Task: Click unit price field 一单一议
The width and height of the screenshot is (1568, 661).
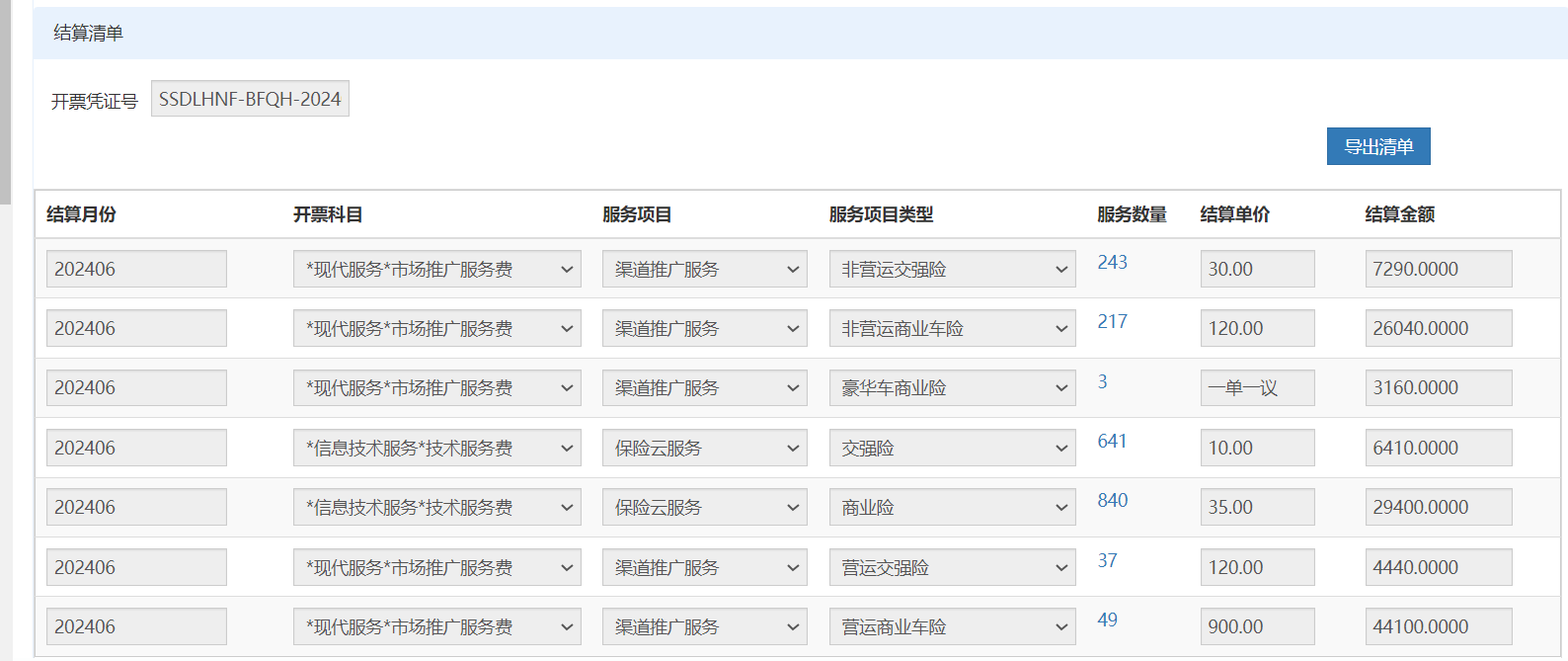Action: point(1257,388)
